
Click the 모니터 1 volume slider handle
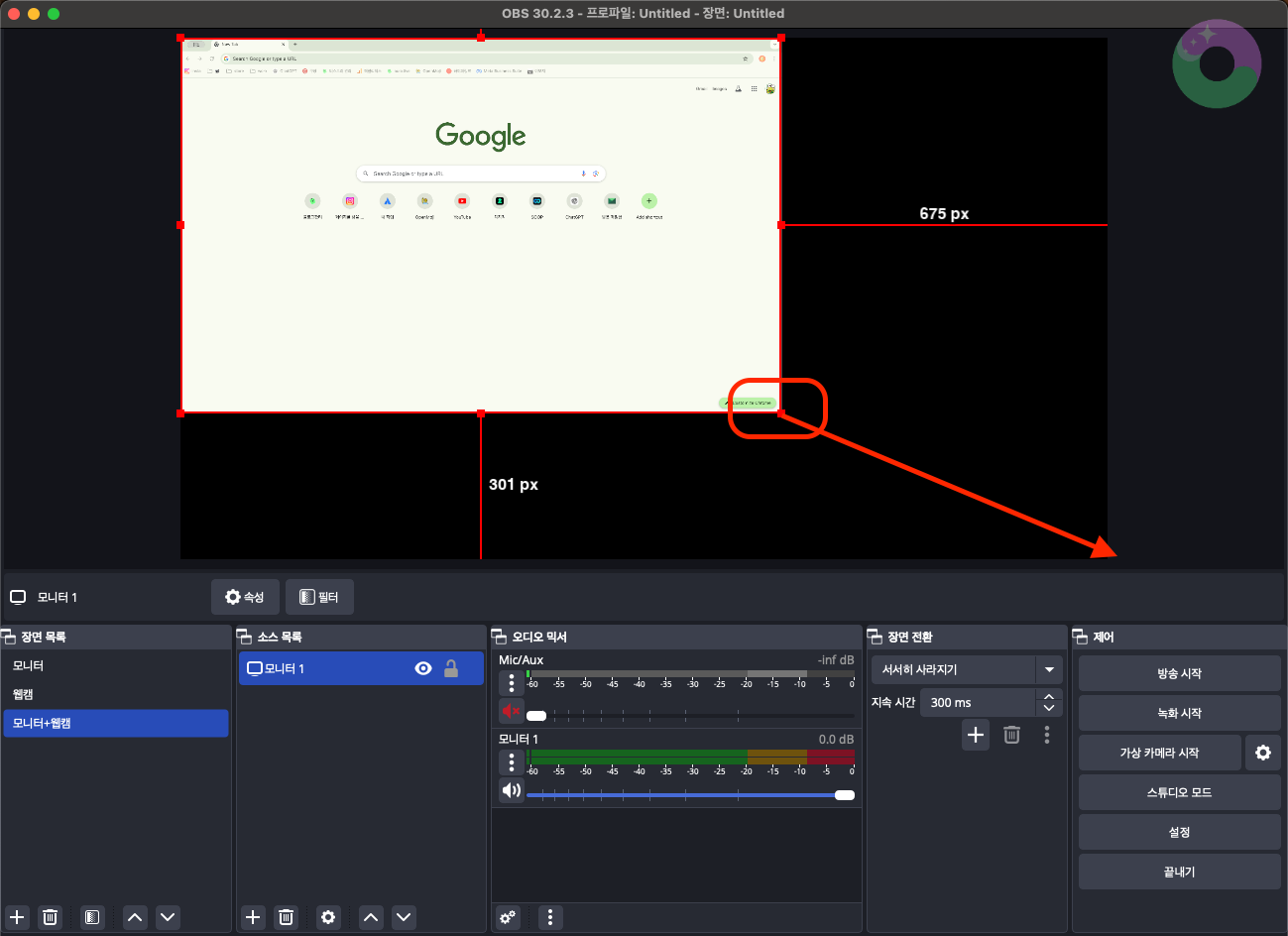tap(845, 794)
